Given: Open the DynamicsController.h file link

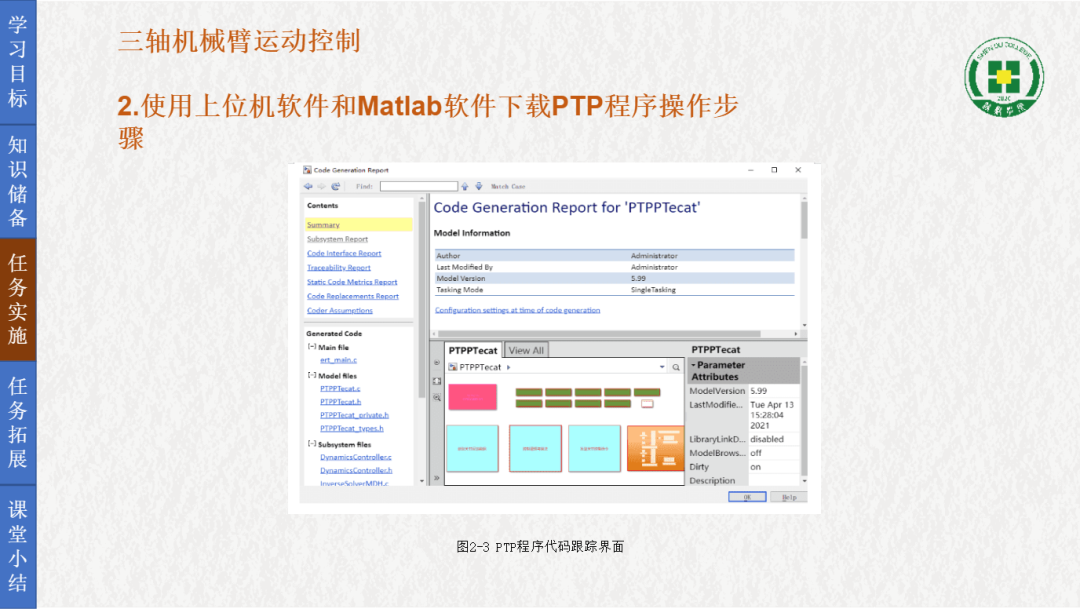Looking at the screenshot, I should point(356,471).
